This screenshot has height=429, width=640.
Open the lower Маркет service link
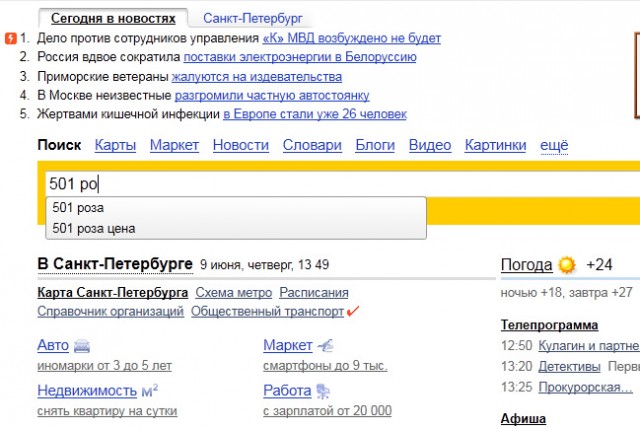(x=288, y=345)
